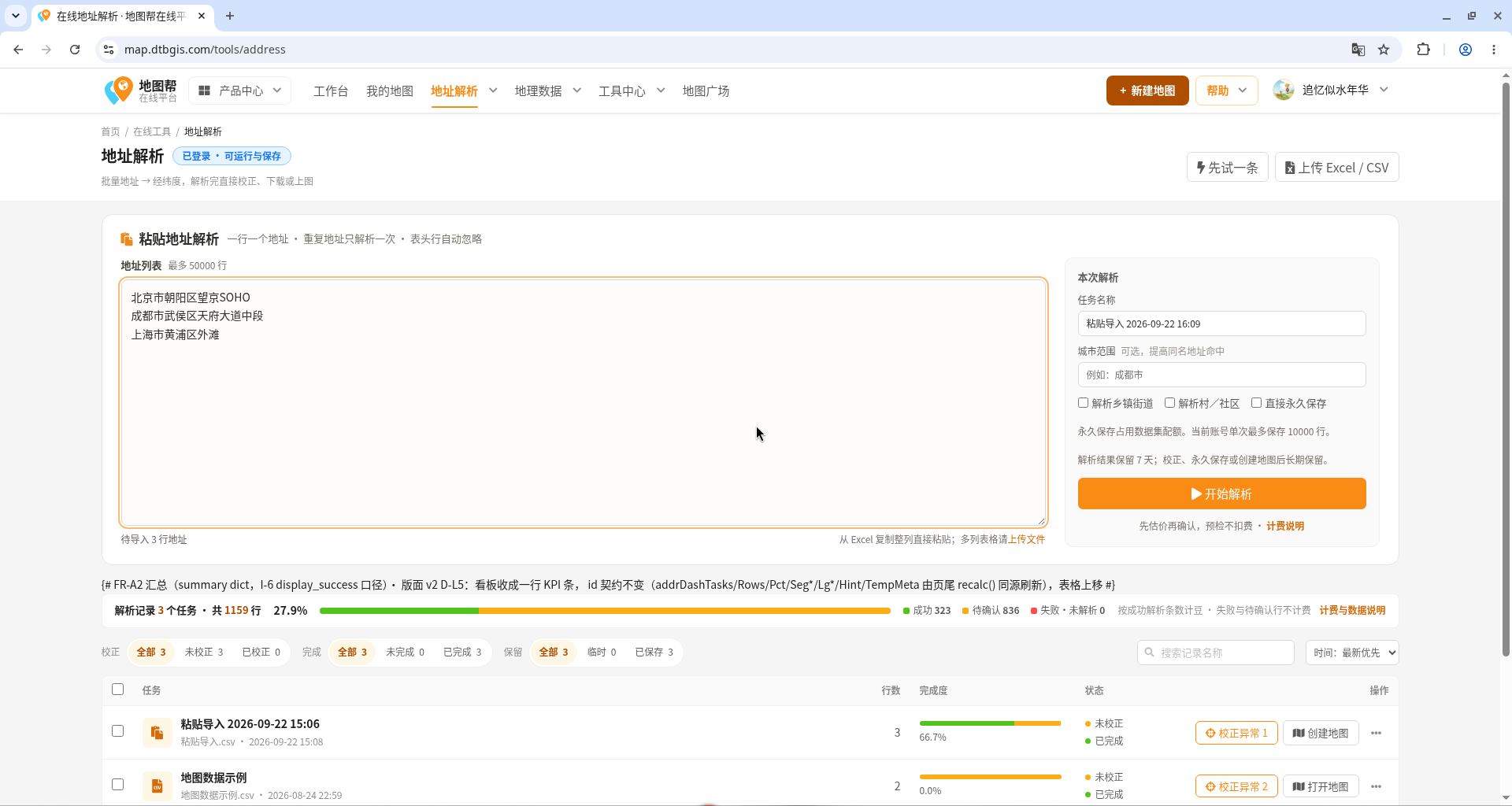Open 计费说明 link
The image size is (1512, 806).
click(1285, 527)
